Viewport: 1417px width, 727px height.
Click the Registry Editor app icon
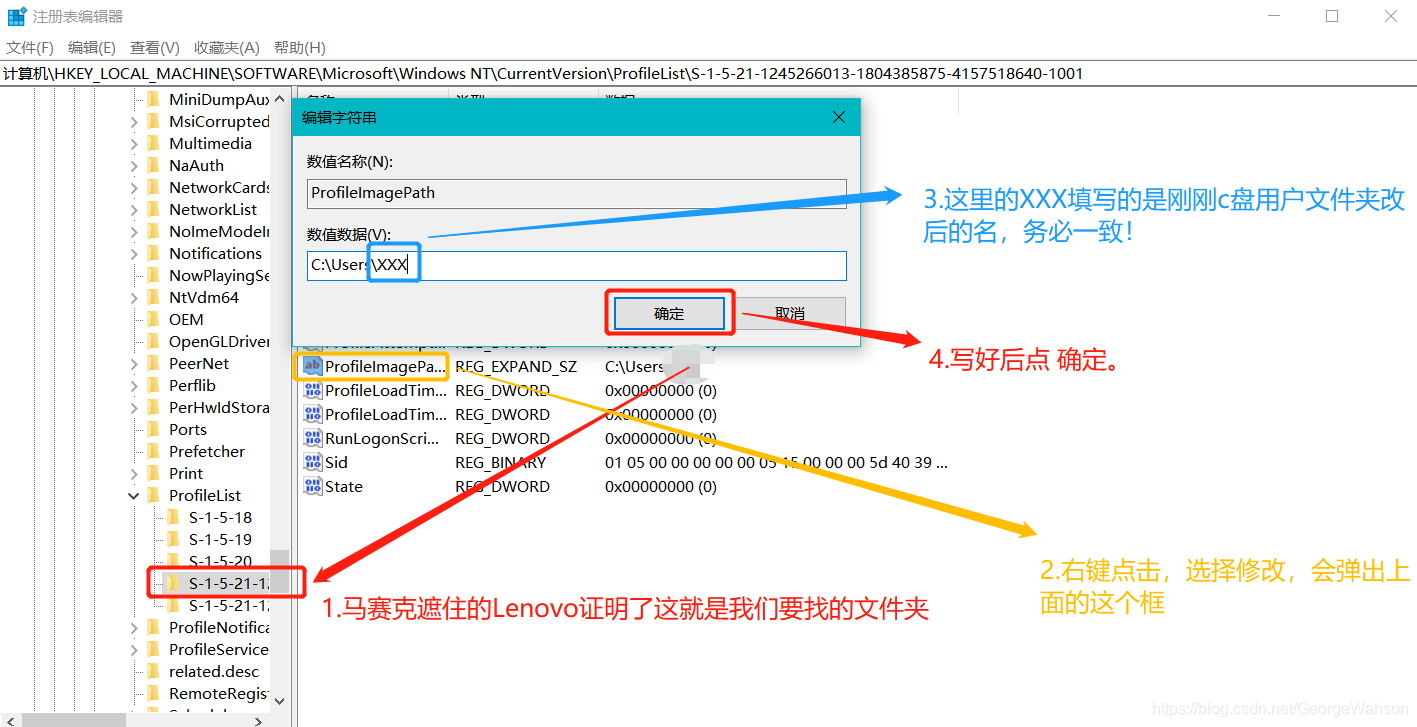click(x=17, y=16)
